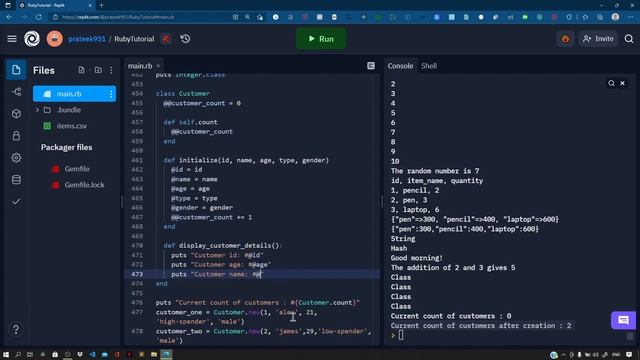640x360 pixels.
Task: Open the Database sidebar icon
Action: click(x=16, y=180)
